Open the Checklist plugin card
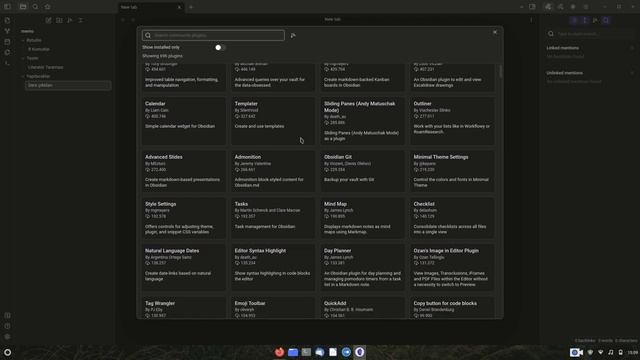This screenshot has width=640, height=360. [x=452, y=218]
